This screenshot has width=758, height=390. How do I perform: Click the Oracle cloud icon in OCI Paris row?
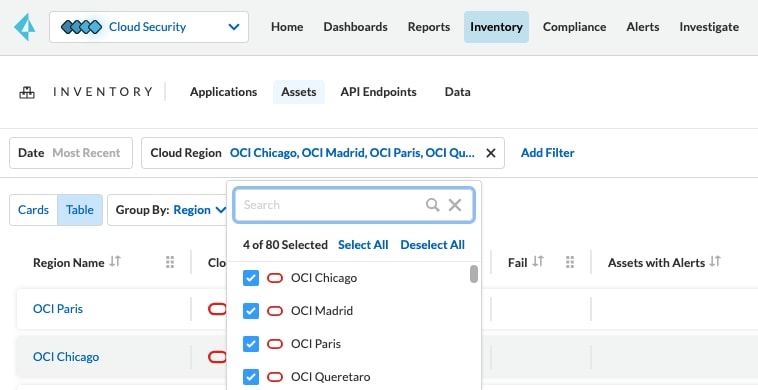coord(217,309)
